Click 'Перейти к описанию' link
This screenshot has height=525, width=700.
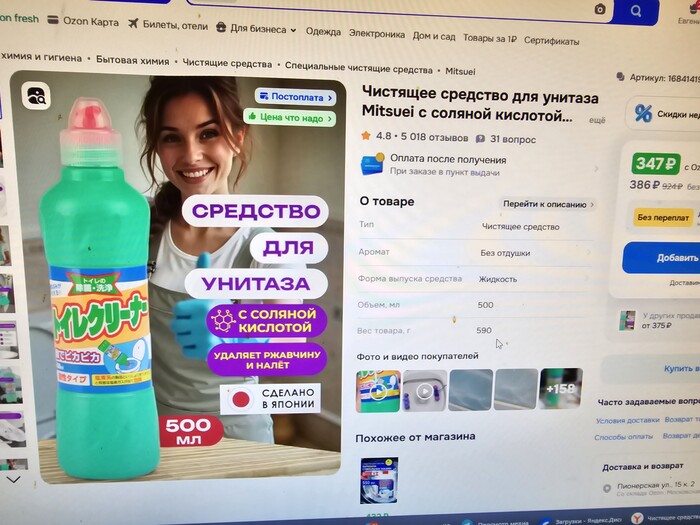tap(548, 204)
